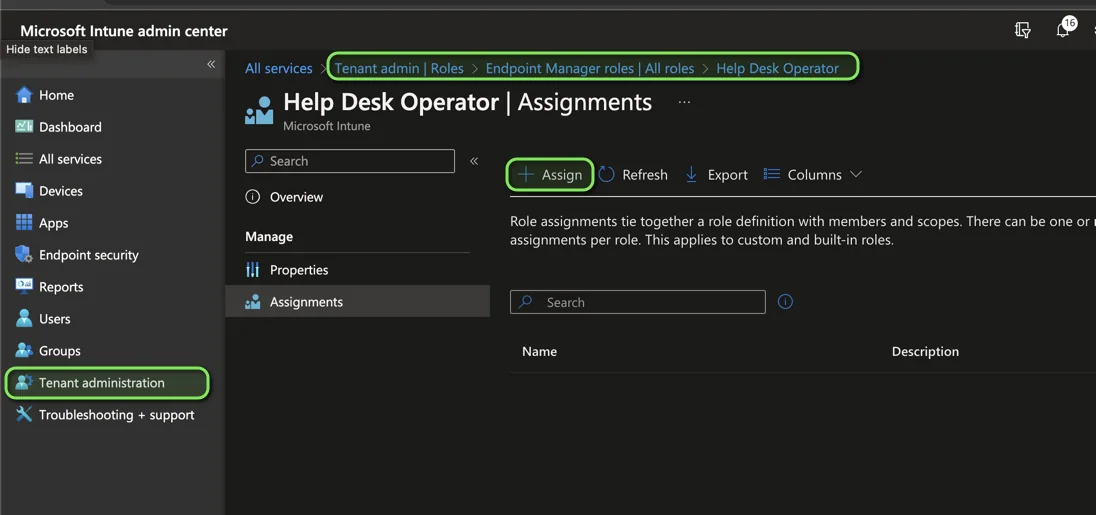This screenshot has width=1096, height=515.
Task: Open Home from the sidebar
Action: tap(56, 95)
